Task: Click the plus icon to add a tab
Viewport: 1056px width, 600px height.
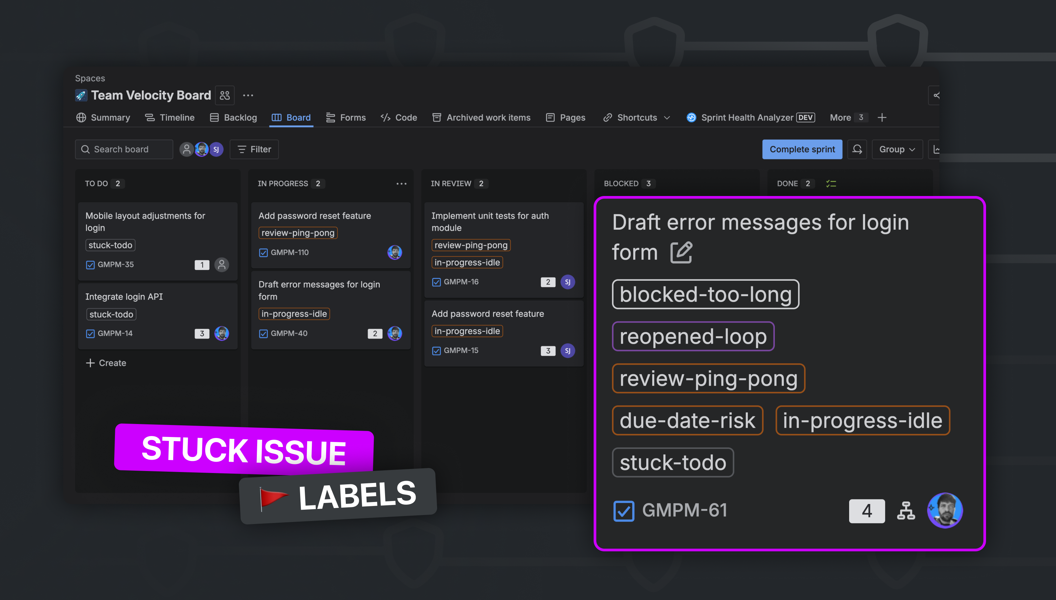Action: click(x=882, y=118)
